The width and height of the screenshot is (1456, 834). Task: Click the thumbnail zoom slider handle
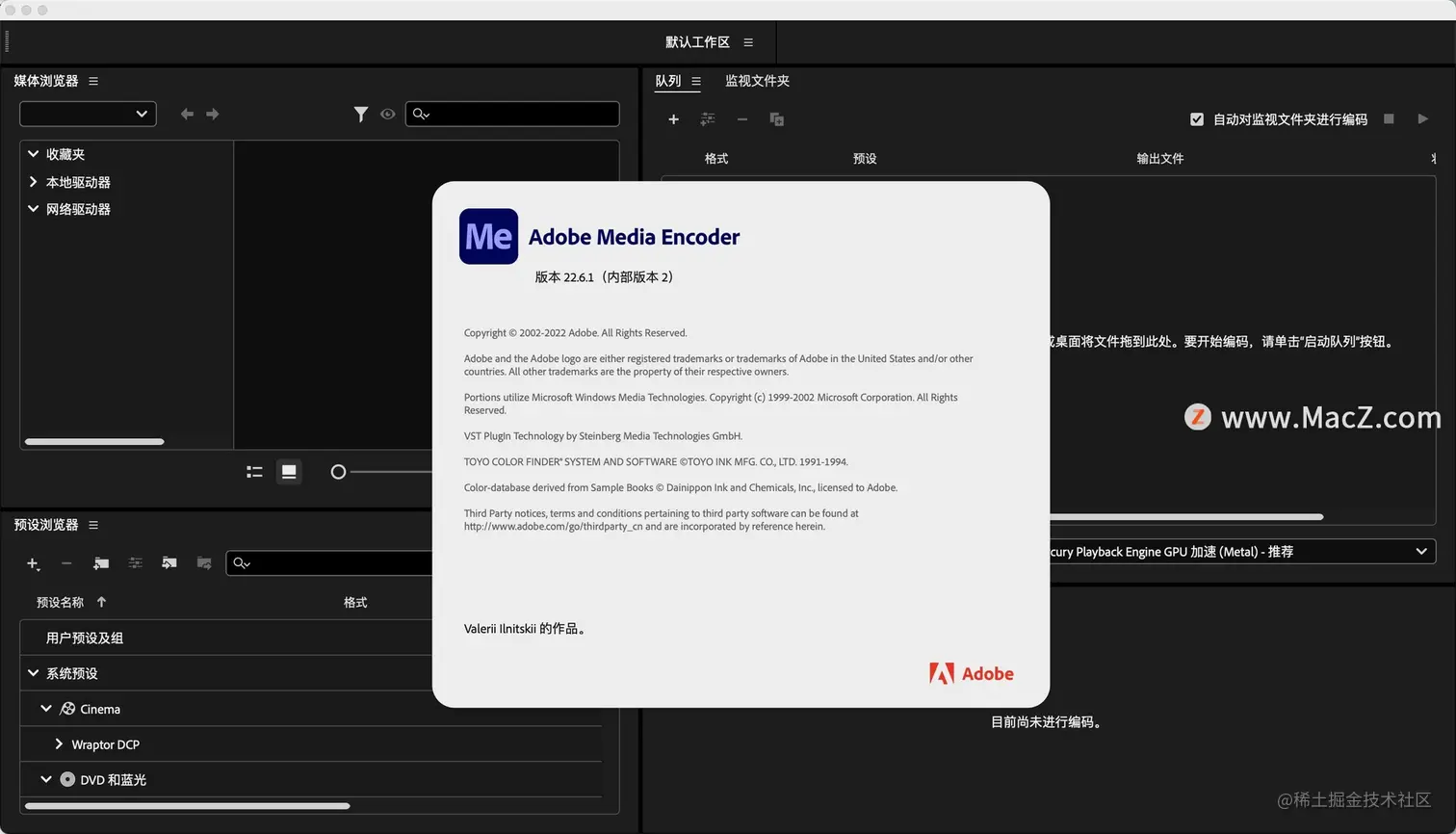coord(338,472)
